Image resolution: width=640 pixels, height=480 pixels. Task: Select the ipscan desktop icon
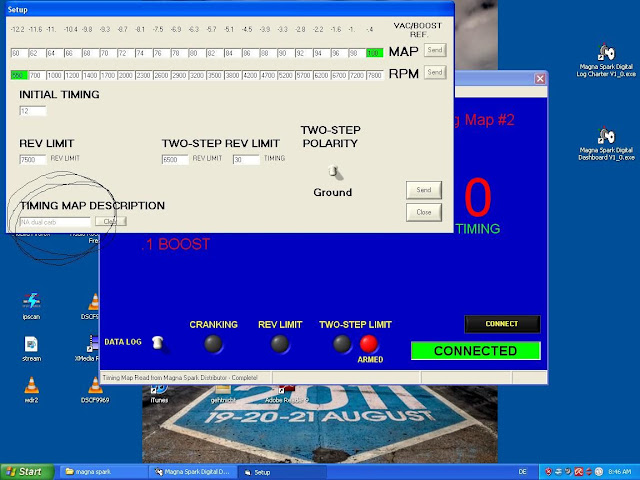pyautogui.click(x=31, y=306)
